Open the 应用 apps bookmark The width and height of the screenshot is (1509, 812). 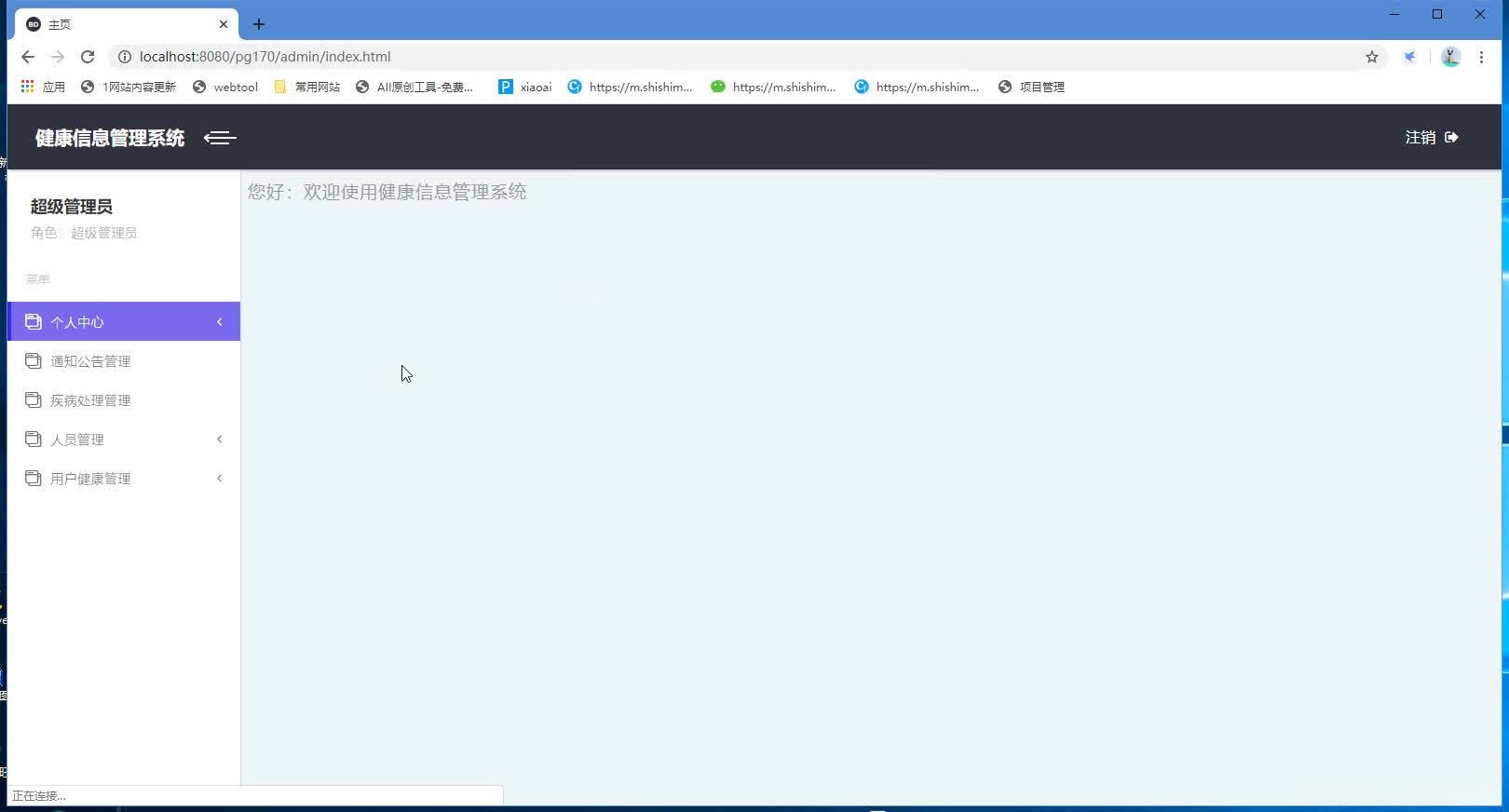[43, 87]
